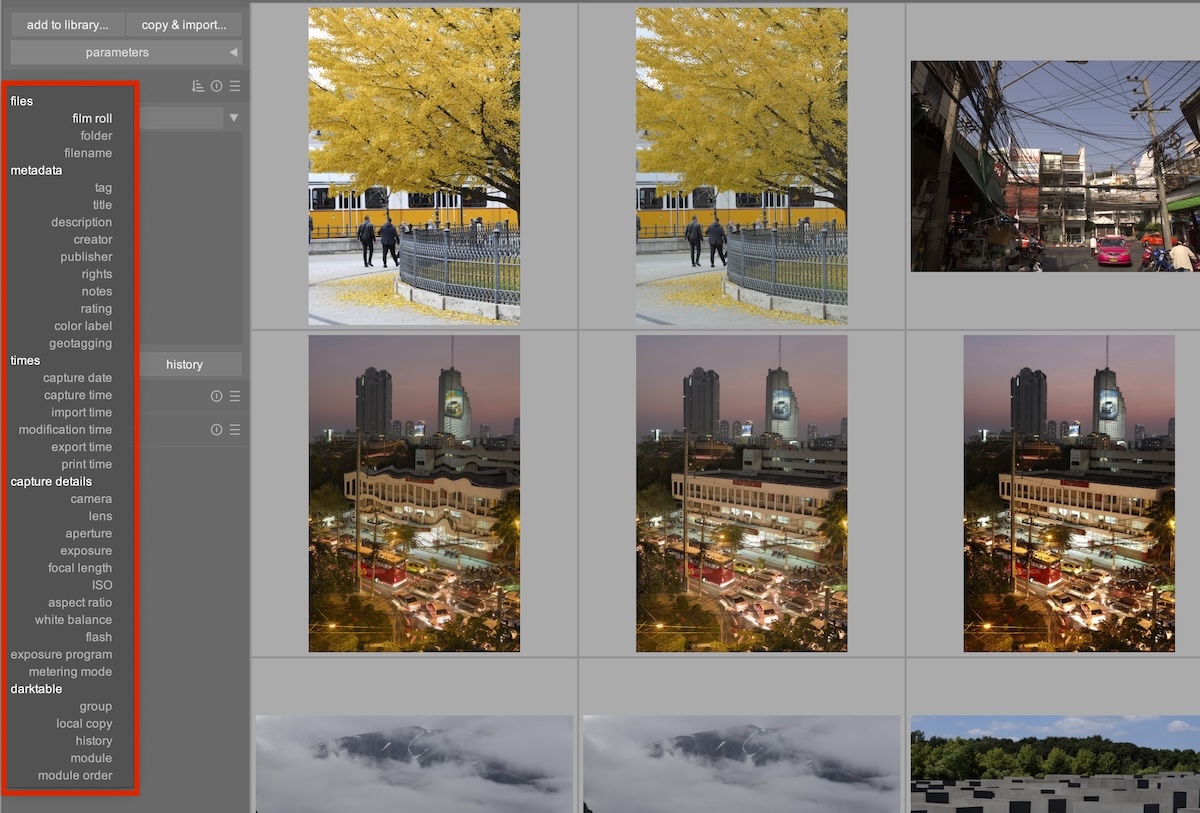Choose metering mode option
Image resolution: width=1200 pixels, height=813 pixels.
pyautogui.click(x=70, y=672)
